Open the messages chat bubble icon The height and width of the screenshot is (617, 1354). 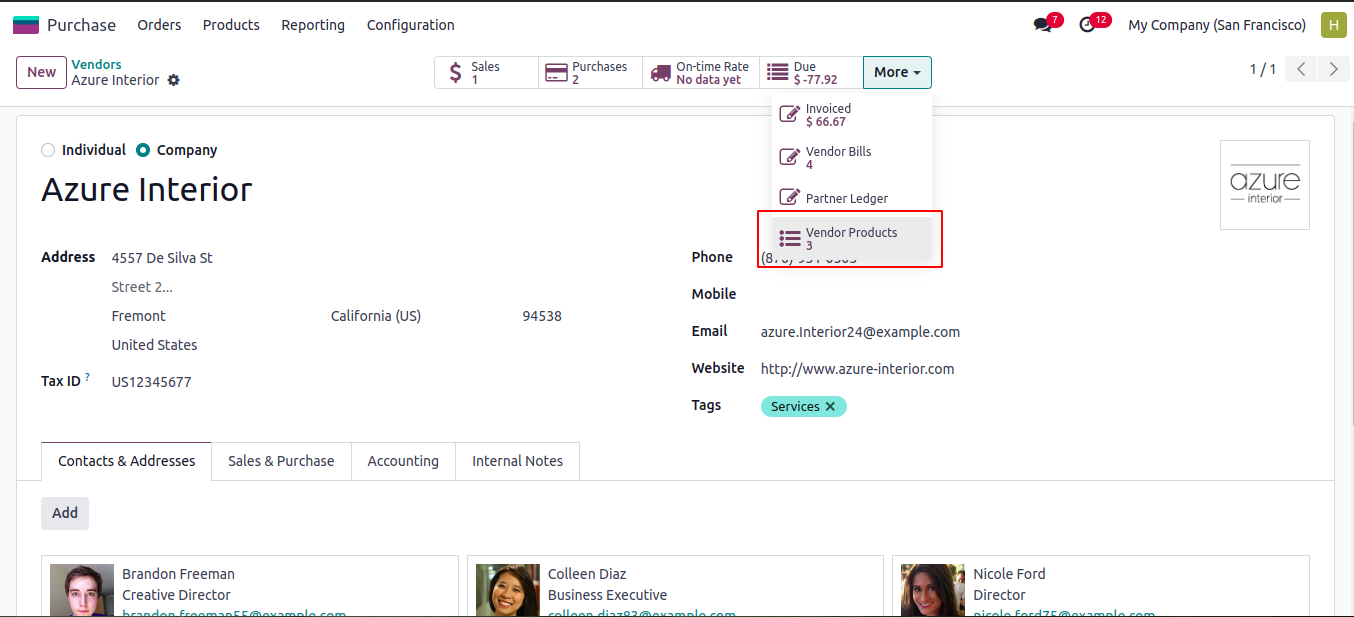point(1043,25)
